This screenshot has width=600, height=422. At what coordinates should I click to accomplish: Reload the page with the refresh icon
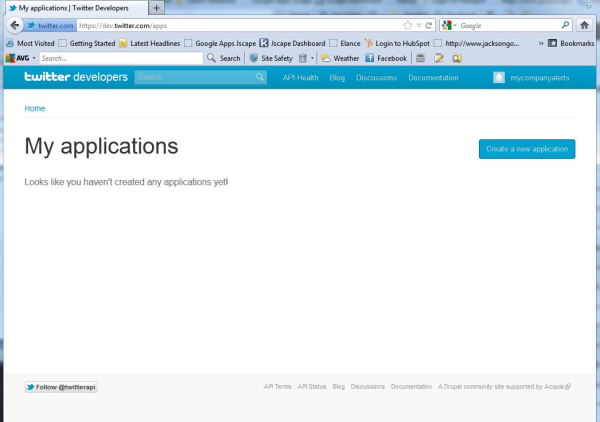point(428,25)
